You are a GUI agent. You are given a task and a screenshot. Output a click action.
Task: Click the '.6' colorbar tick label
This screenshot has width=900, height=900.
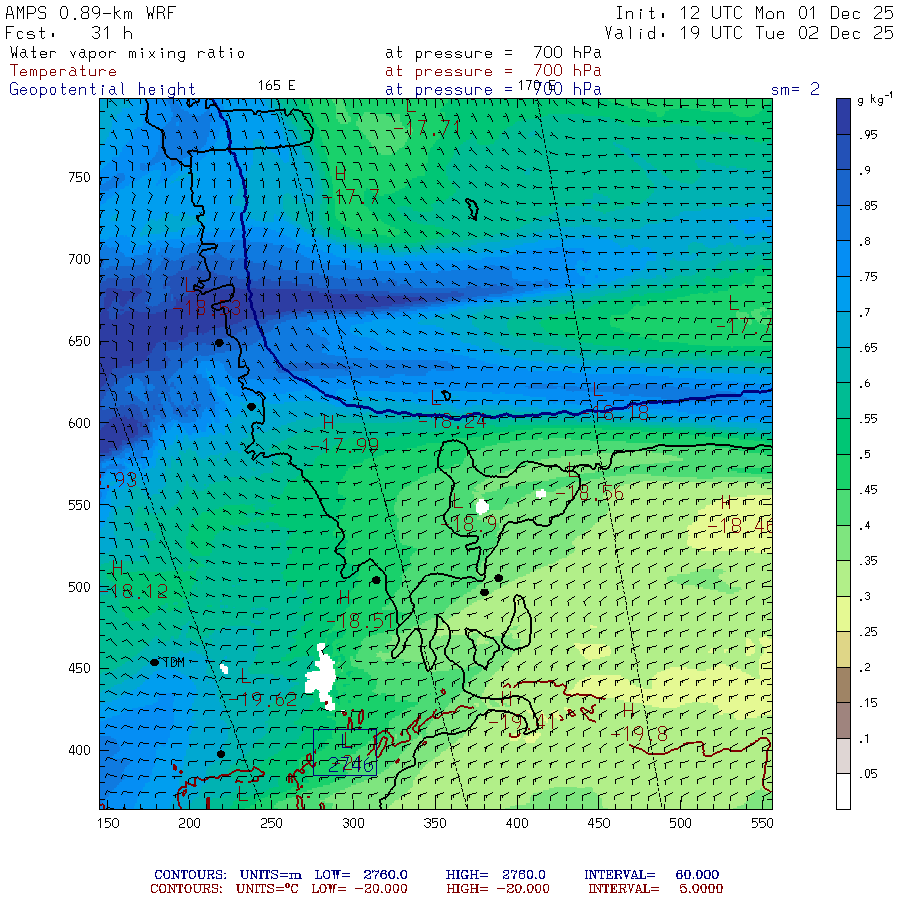(865, 383)
